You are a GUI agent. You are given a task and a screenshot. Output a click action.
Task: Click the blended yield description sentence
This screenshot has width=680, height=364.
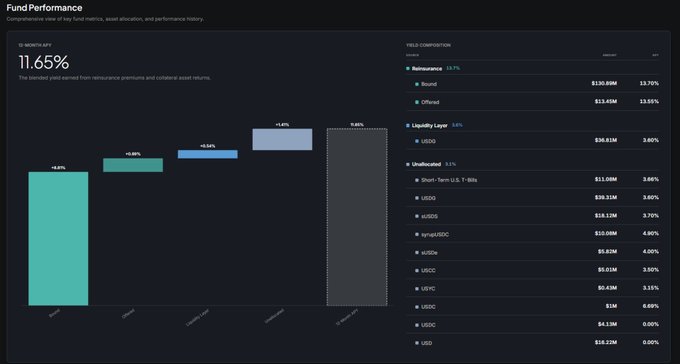114,78
